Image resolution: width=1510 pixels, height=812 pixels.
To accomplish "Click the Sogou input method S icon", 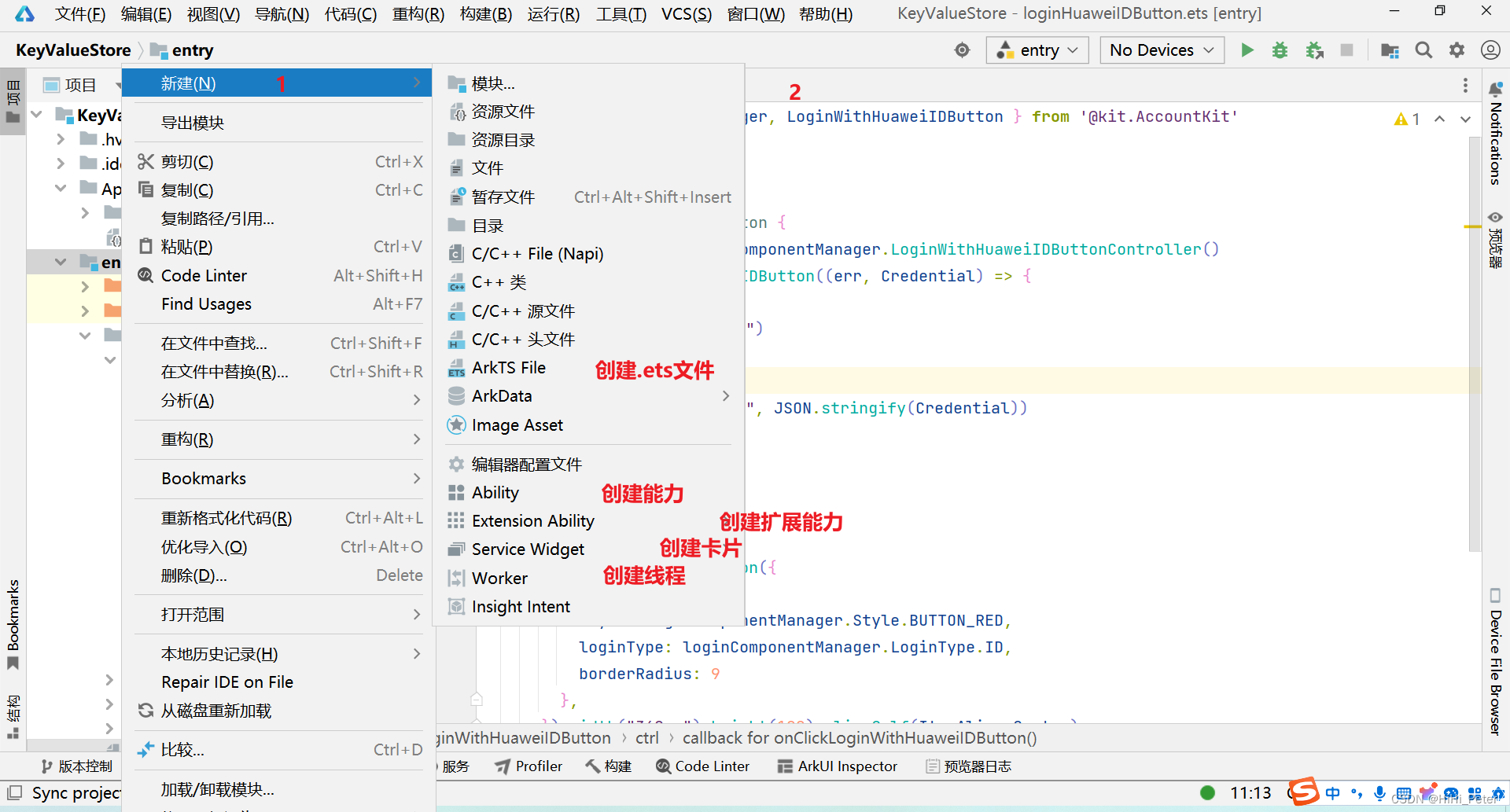I will coord(1303,792).
